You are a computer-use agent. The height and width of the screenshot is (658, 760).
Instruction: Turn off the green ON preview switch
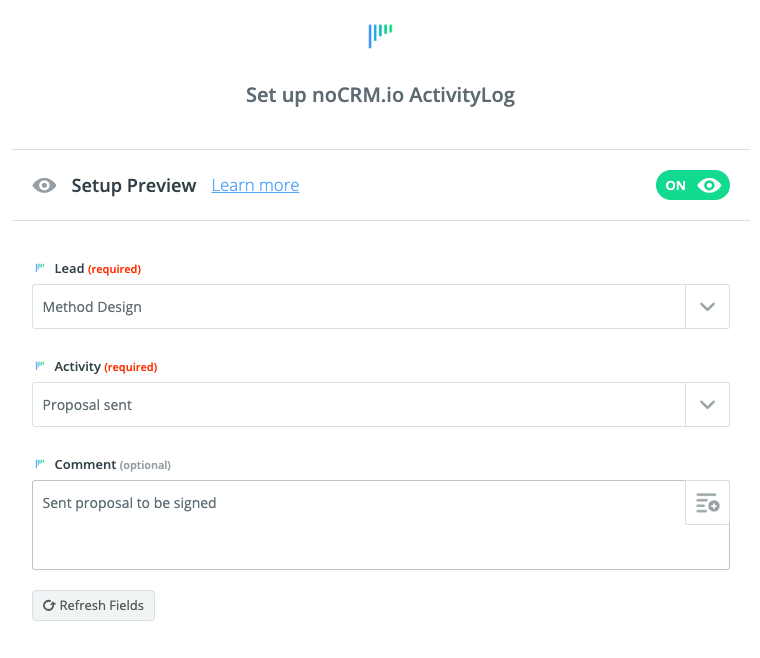pos(692,186)
